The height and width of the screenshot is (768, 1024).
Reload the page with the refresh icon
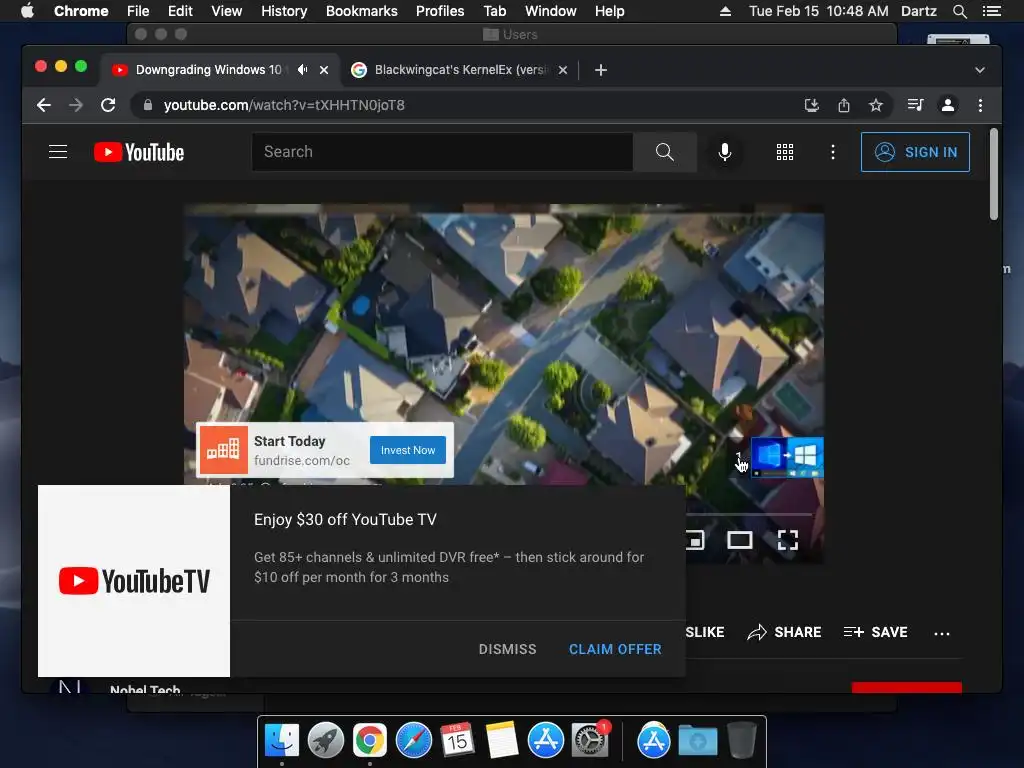click(108, 105)
